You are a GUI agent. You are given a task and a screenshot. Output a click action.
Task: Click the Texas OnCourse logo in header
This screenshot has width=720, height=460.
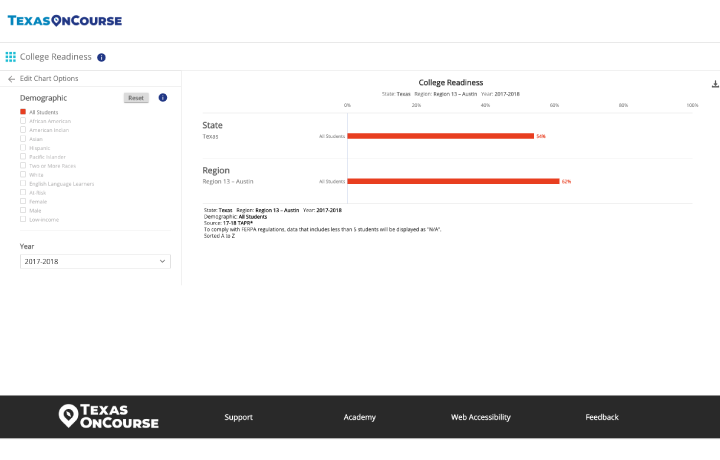tap(65, 20)
